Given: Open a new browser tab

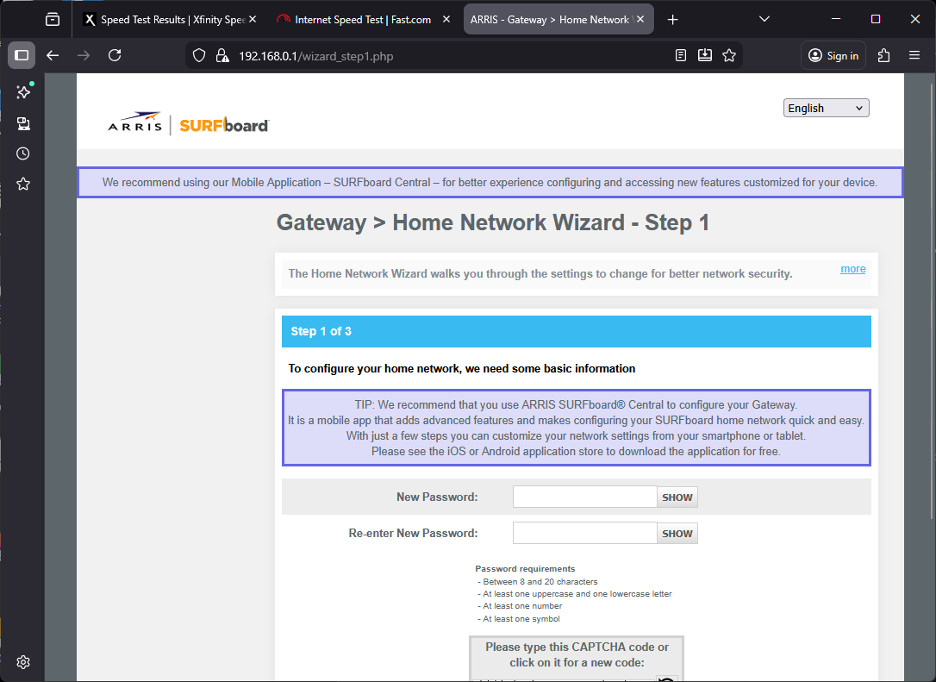Looking at the screenshot, I should point(673,20).
